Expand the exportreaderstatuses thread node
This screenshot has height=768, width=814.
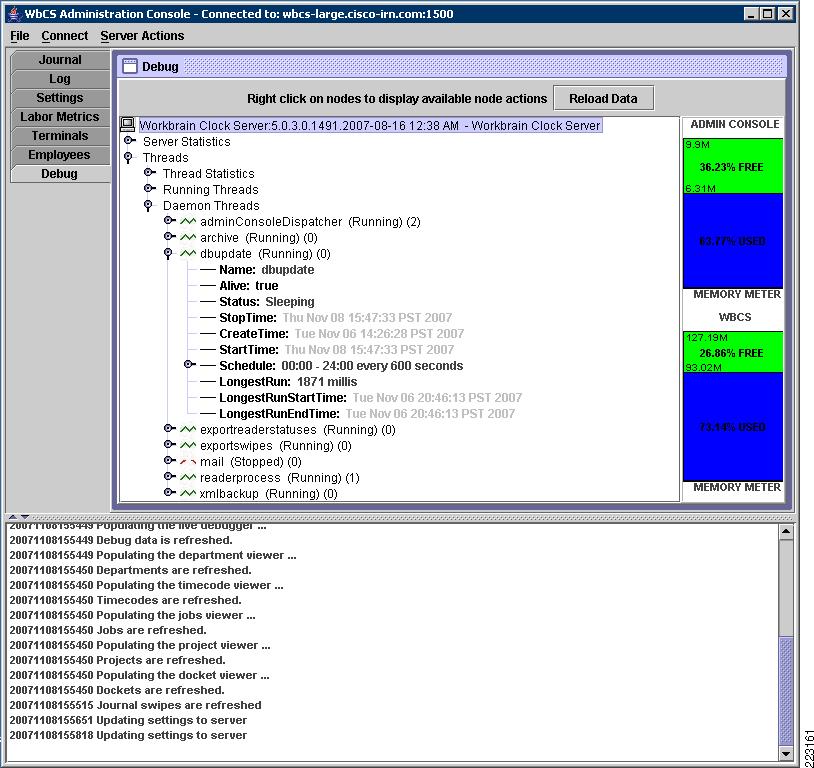pyautogui.click(x=169, y=429)
